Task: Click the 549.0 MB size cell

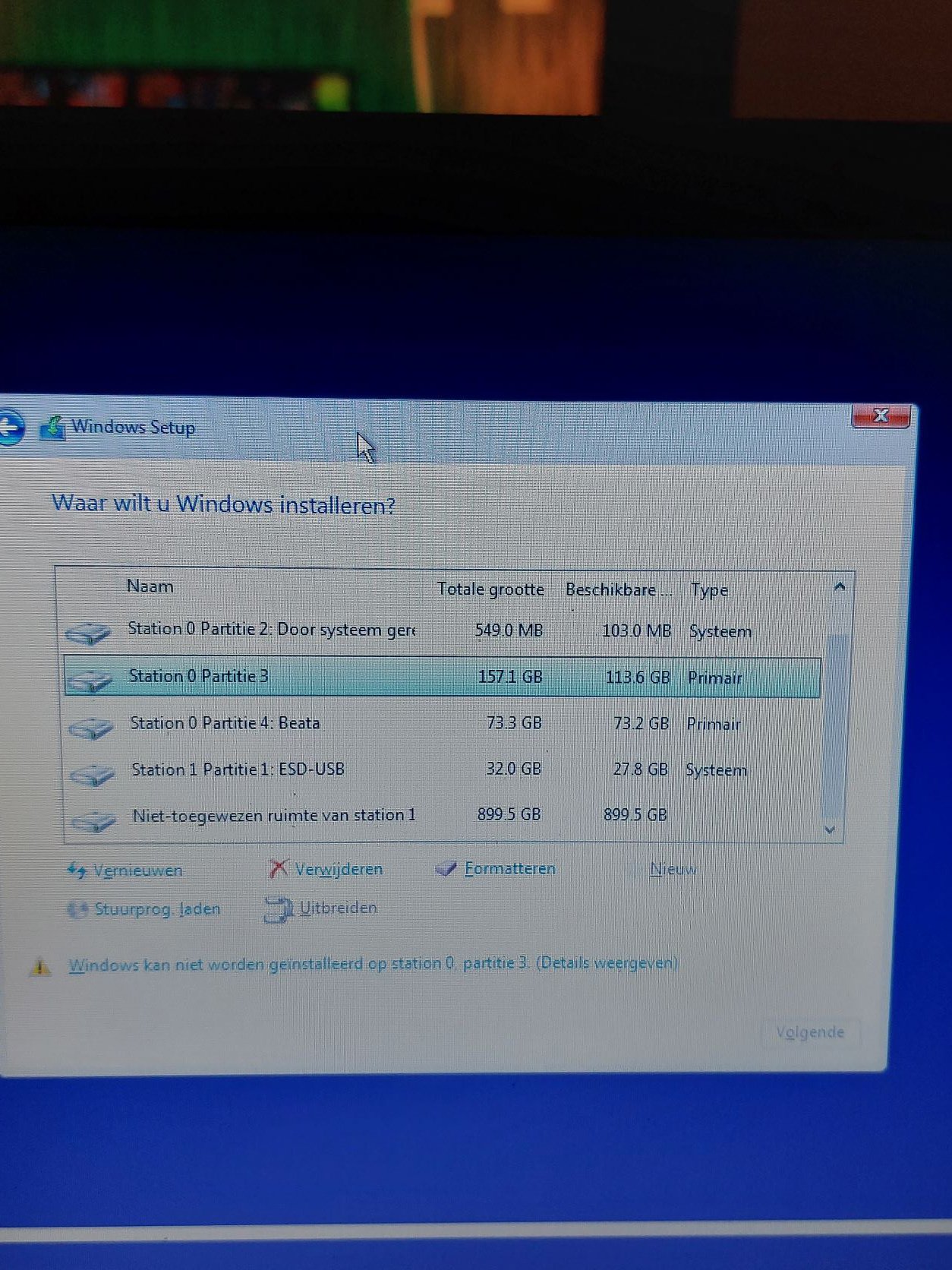Action: point(509,630)
